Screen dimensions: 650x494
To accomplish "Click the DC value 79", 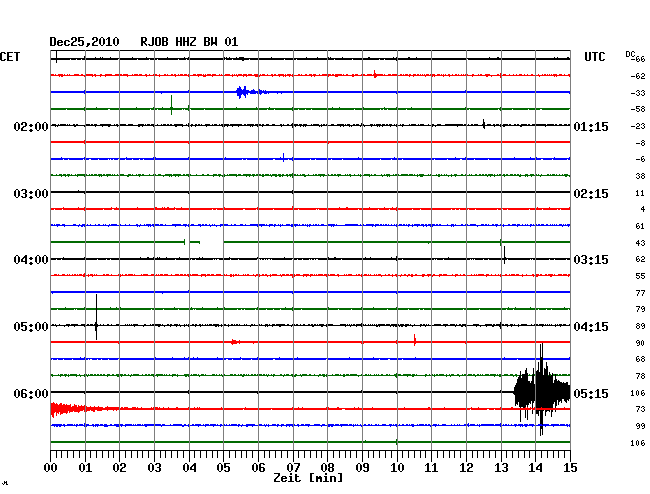I will 640,309.
